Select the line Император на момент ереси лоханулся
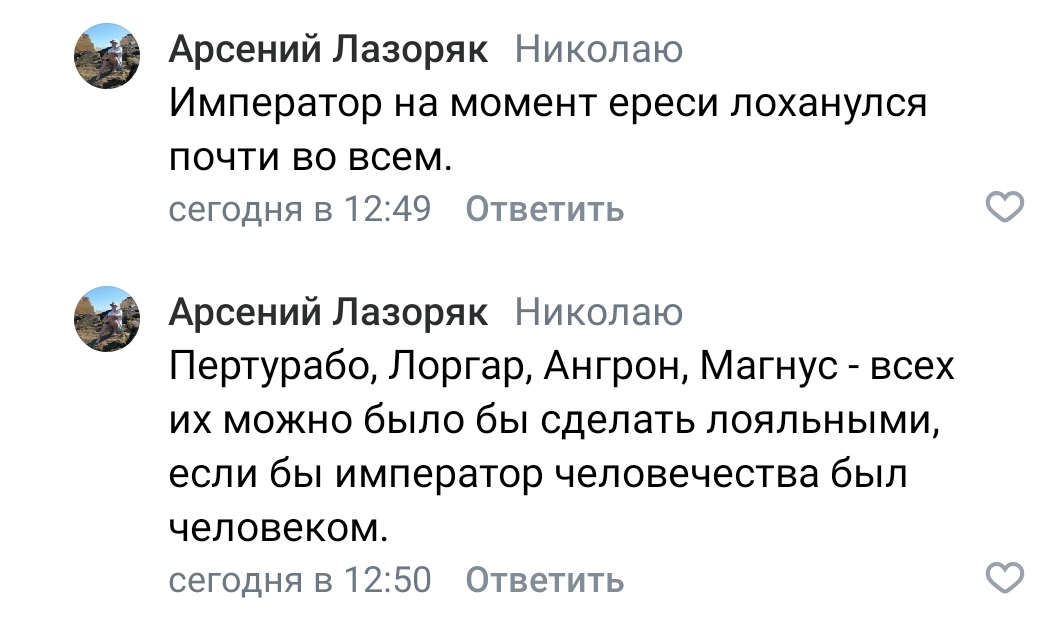Image resolution: width=1062 pixels, height=623 pixels. click(547, 104)
